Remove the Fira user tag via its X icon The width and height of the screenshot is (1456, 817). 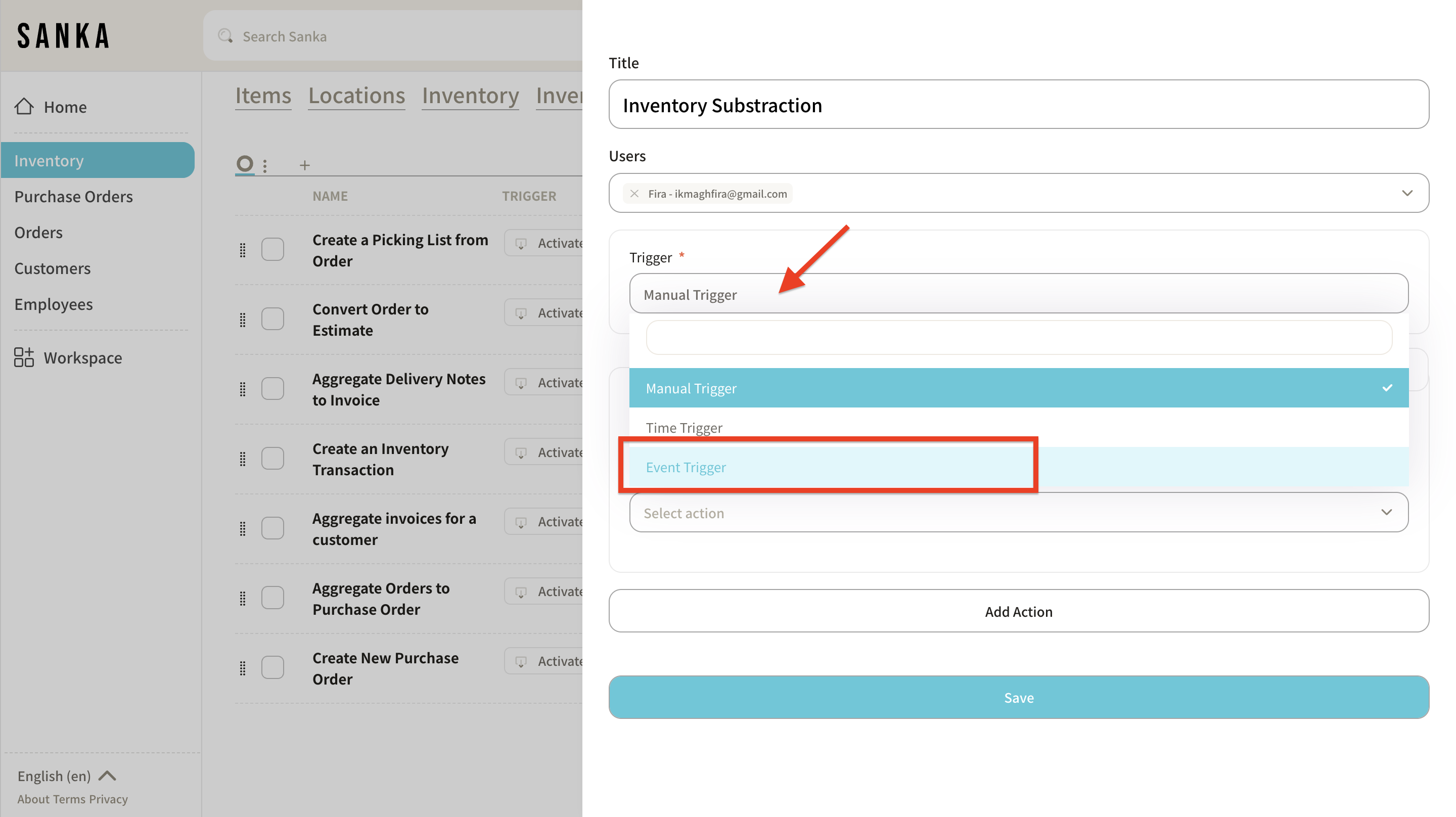tap(634, 194)
